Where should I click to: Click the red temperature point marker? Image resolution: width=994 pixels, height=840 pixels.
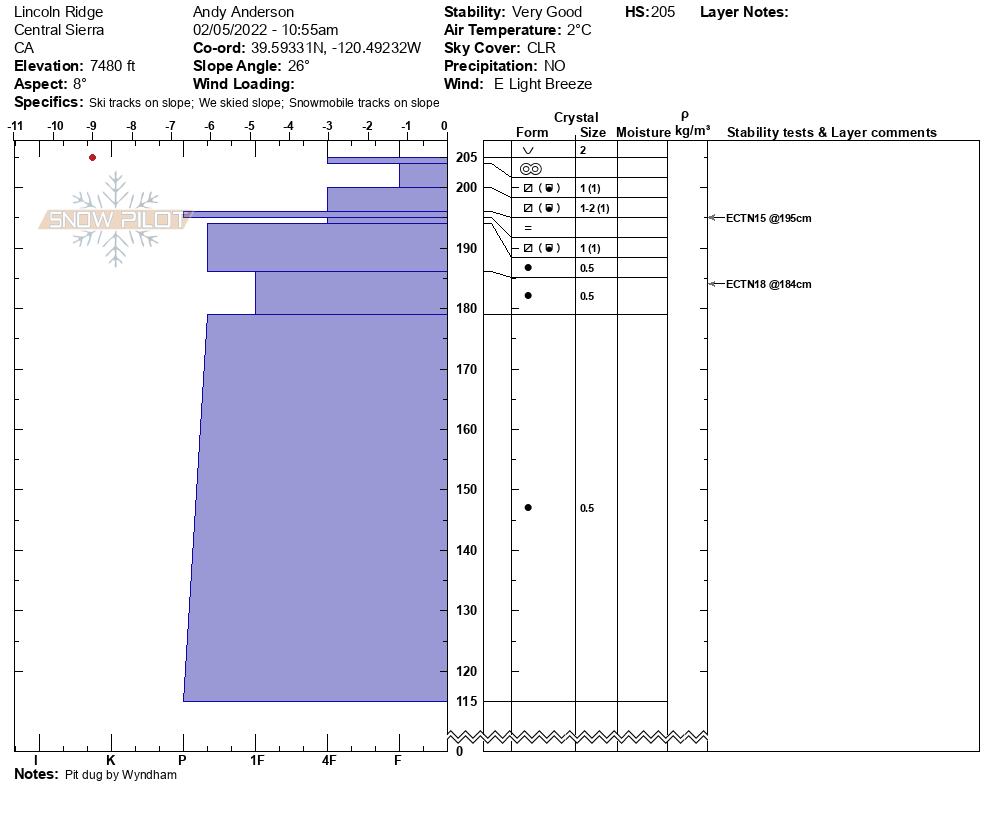pos(93,157)
